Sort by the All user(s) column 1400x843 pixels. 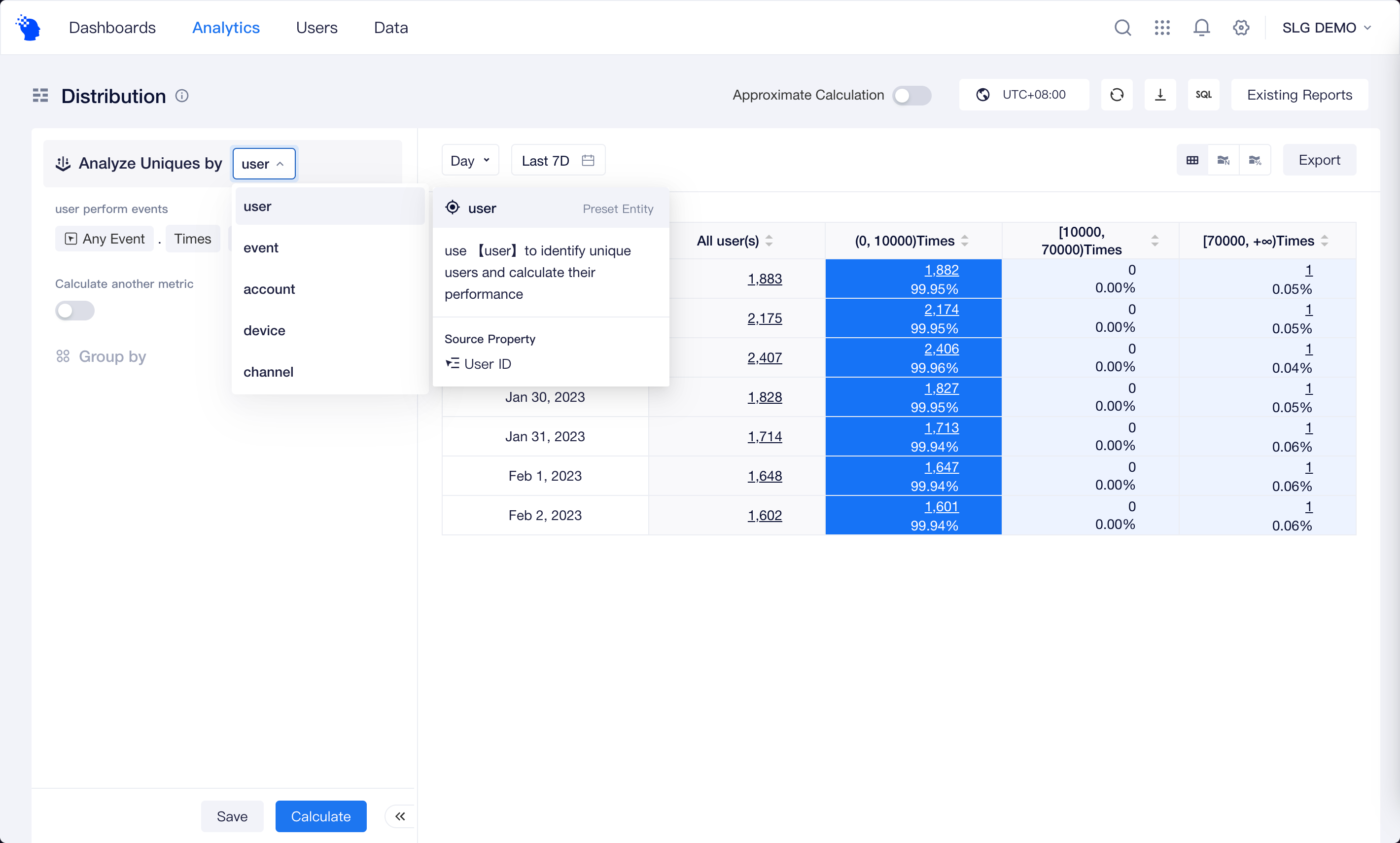pyautogui.click(x=769, y=241)
